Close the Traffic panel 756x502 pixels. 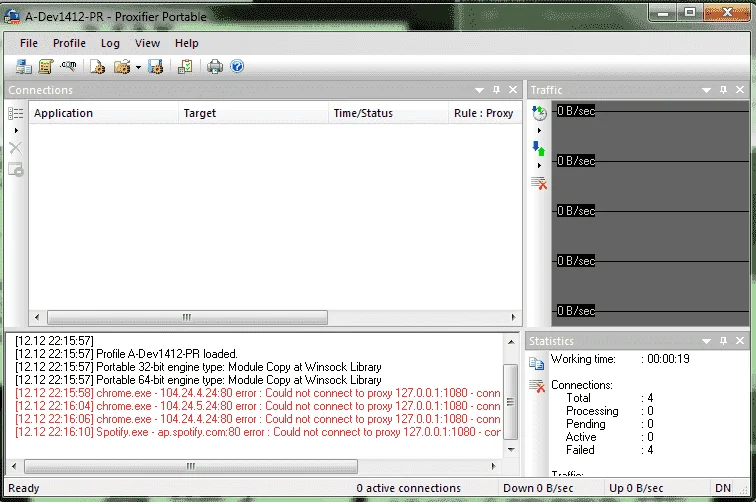tap(740, 90)
